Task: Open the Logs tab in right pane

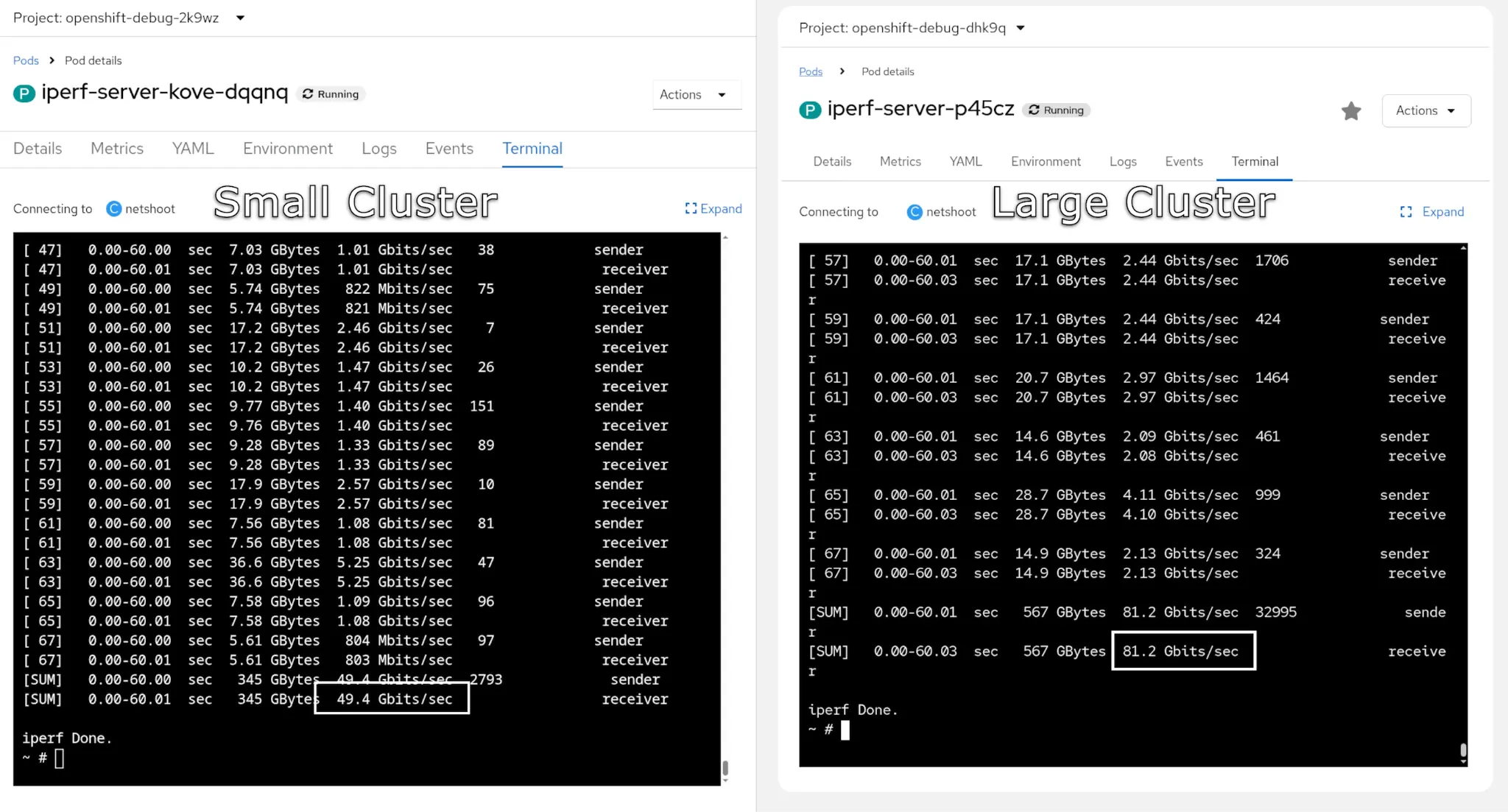Action: [1122, 161]
